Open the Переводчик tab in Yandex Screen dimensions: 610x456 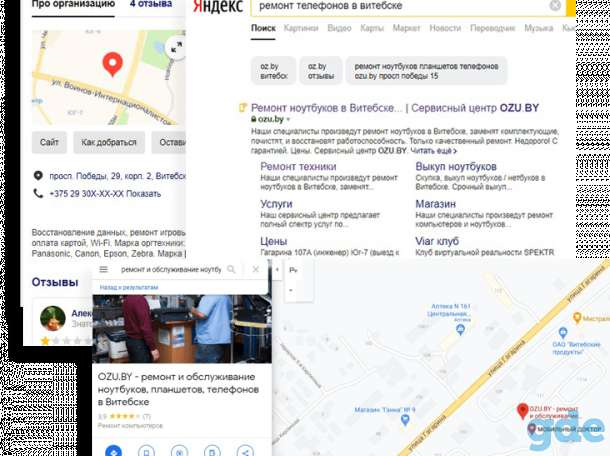pyautogui.click(x=493, y=28)
